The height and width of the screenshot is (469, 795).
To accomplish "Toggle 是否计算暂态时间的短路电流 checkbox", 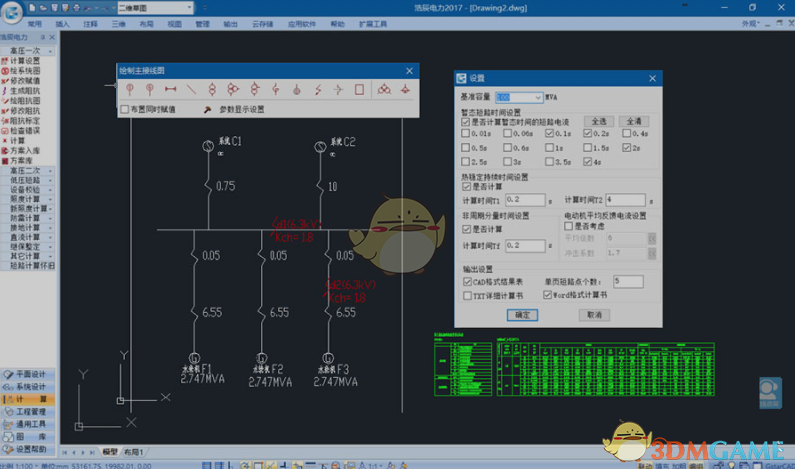I will [x=465, y=122].
